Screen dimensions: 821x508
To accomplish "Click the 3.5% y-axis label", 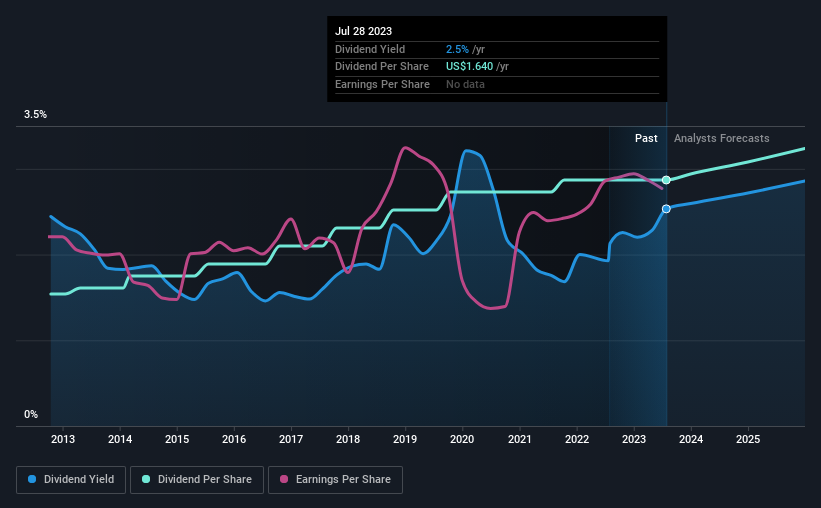I will [x=35, y=115].
